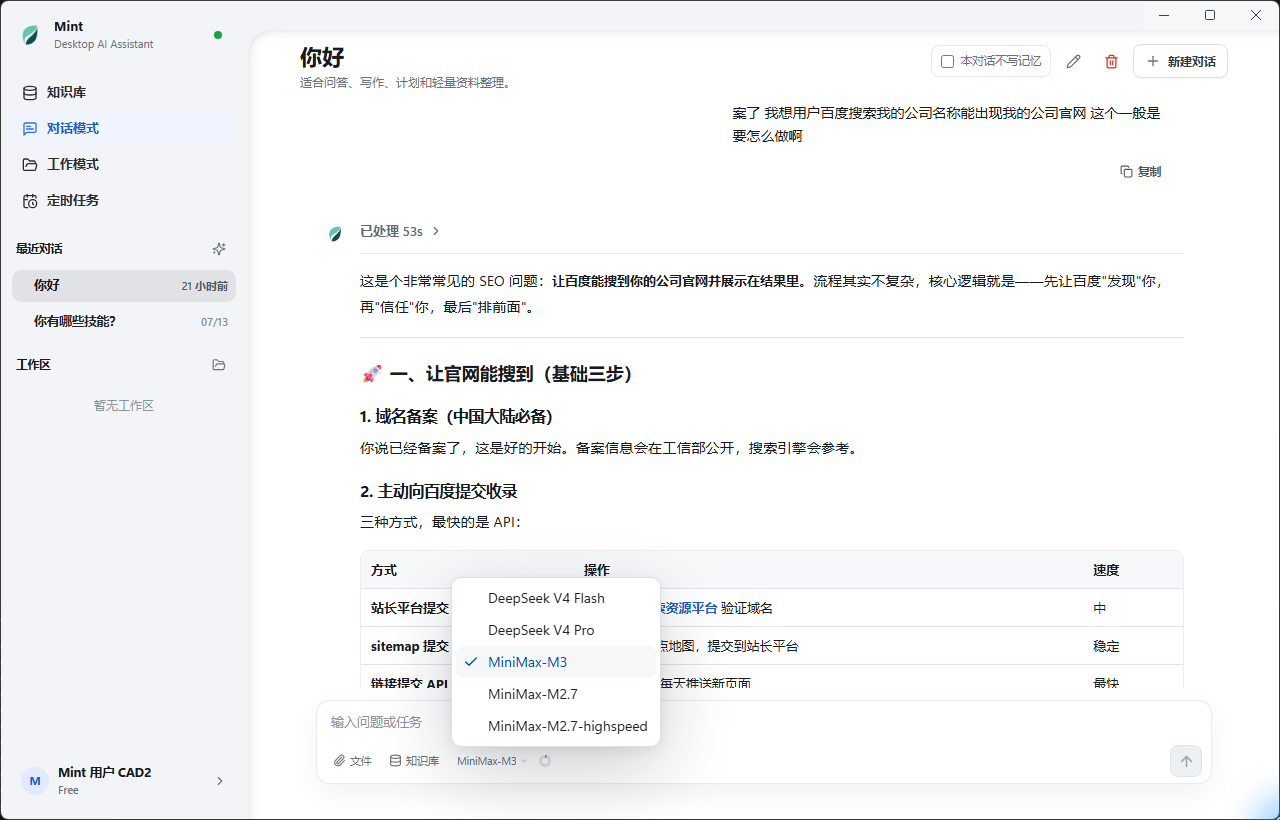The image size is (1280, 820).
Task: Click the 文件 attachment button
Action: tap(353, 761)
